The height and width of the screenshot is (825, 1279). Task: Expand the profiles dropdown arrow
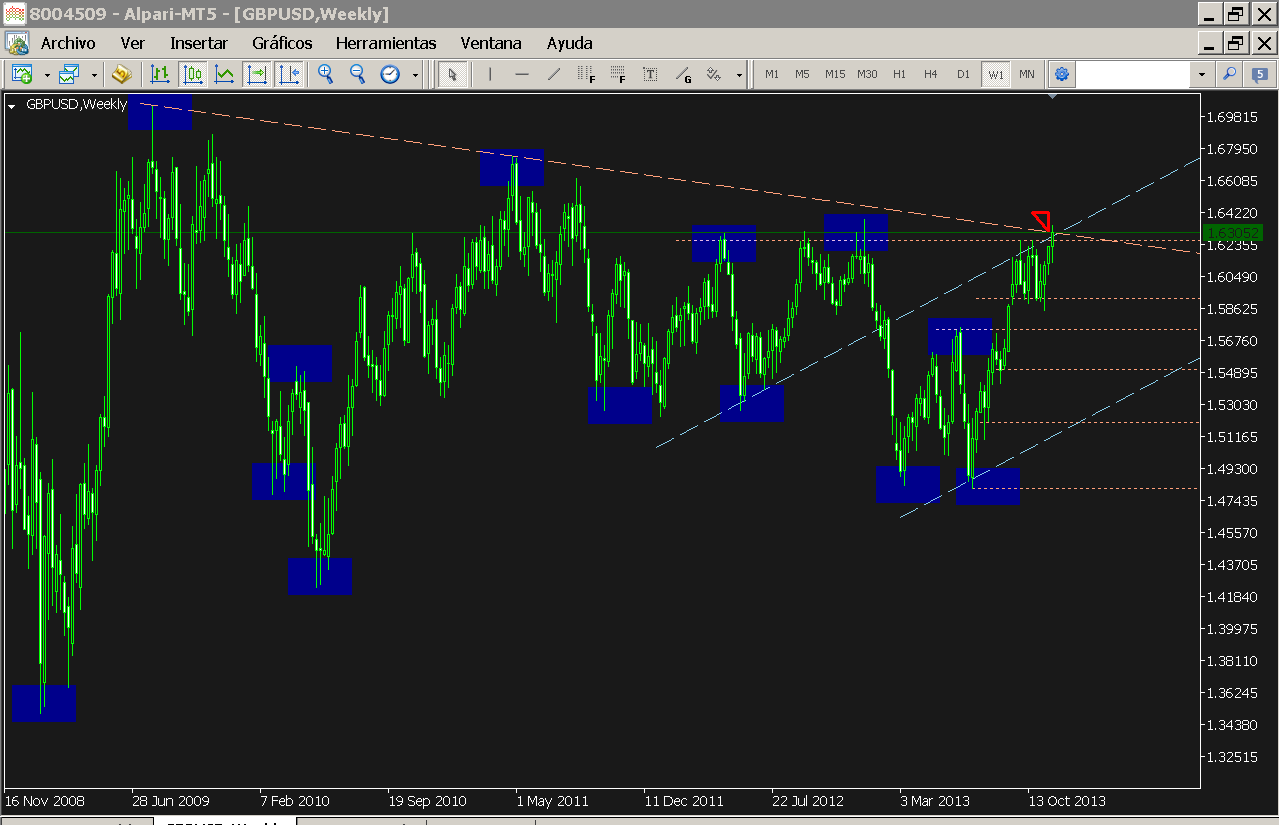[95, 75]
